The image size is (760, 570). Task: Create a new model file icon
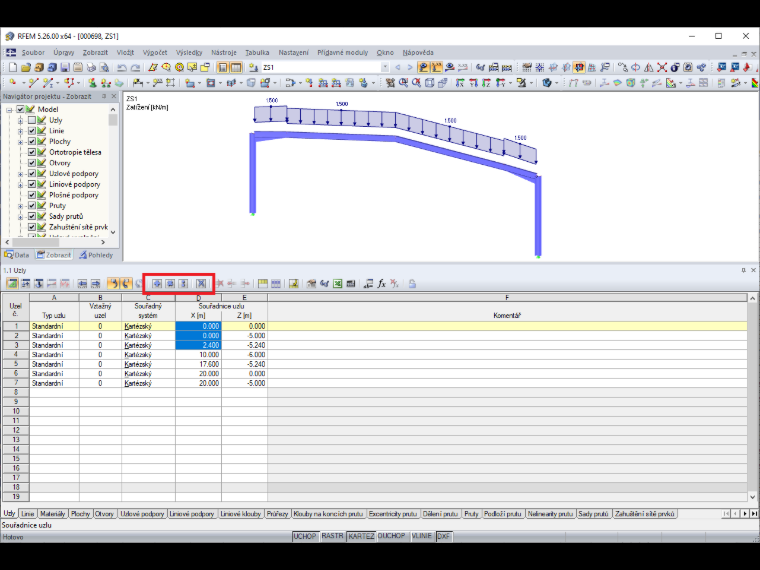coord(13,67)
